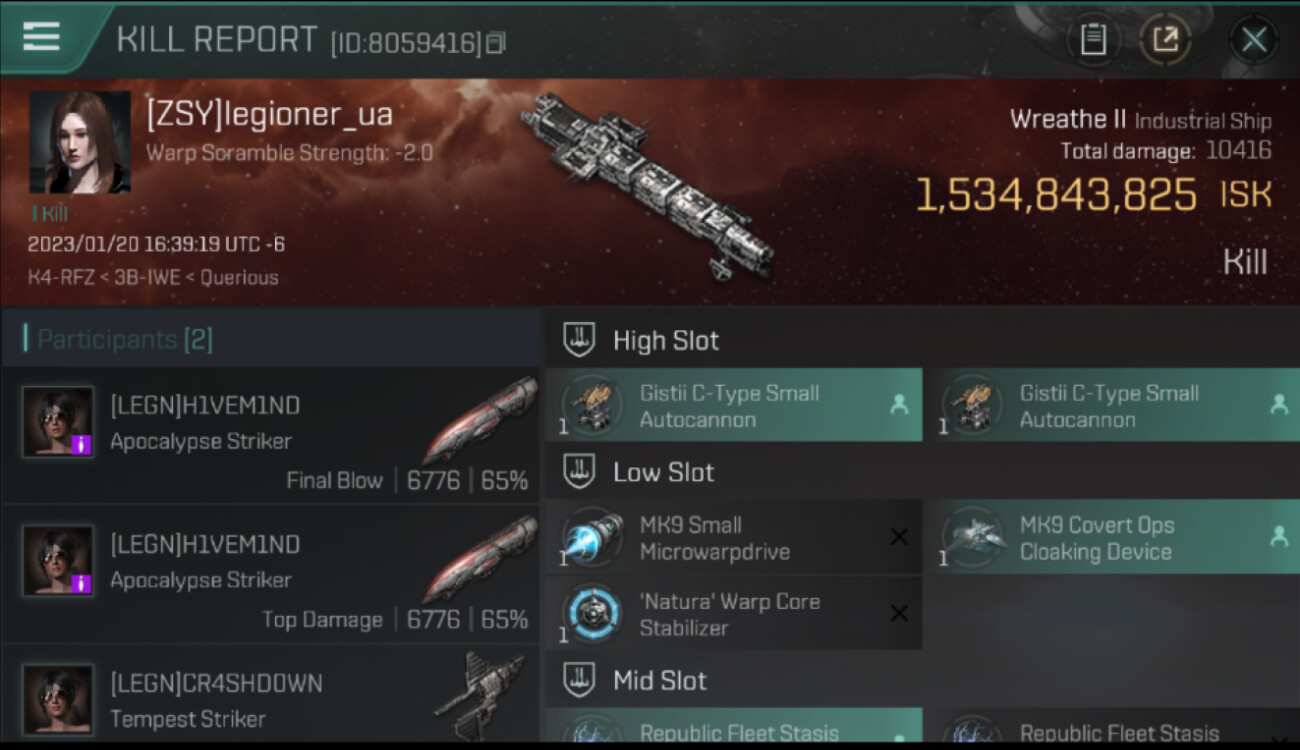Click the share export icon

tap(1165, 40)
